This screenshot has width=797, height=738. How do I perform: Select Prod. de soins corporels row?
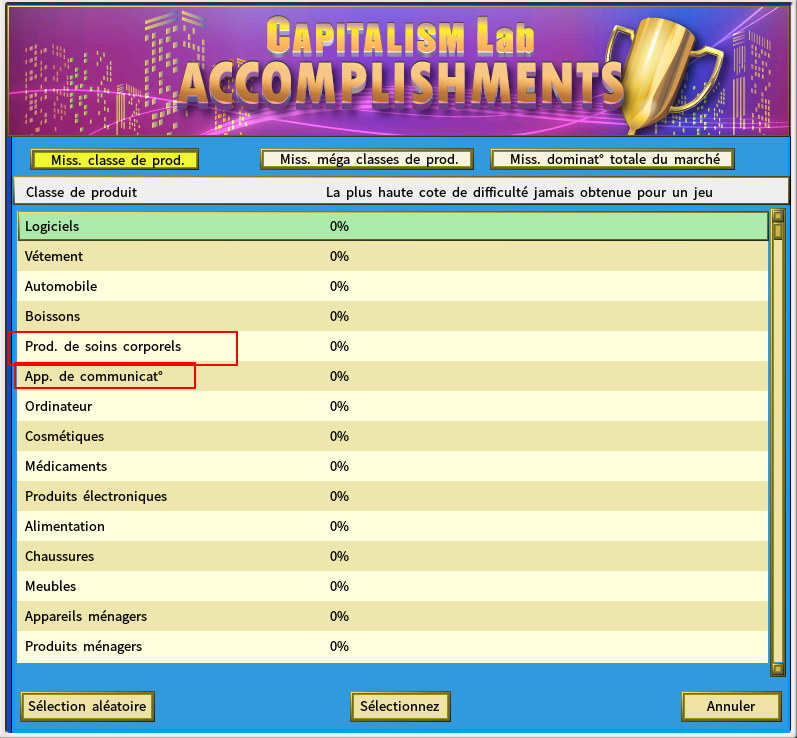coord(392,346)
